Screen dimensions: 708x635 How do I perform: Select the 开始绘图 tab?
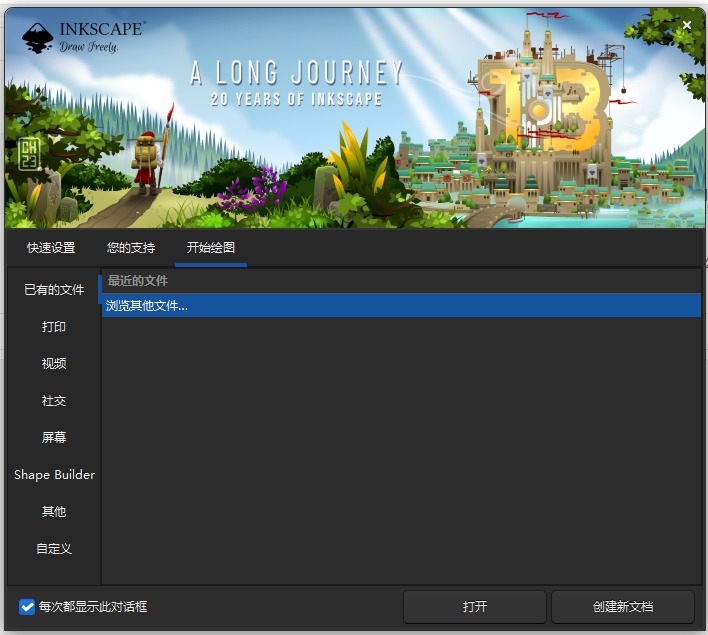pyautogui.click(x=211, y=248)
